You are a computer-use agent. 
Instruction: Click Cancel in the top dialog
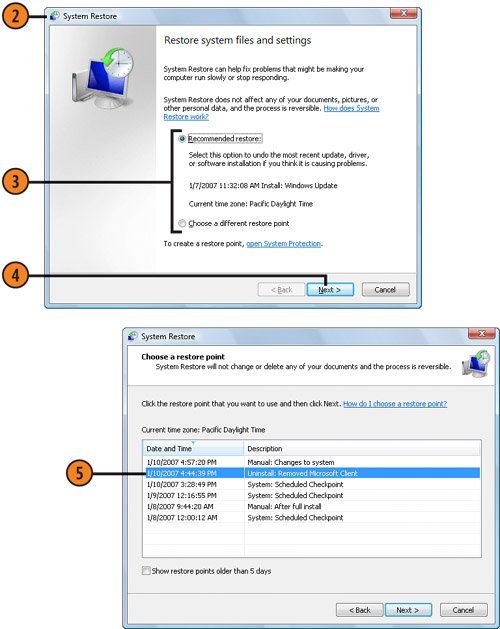(385, 290)
